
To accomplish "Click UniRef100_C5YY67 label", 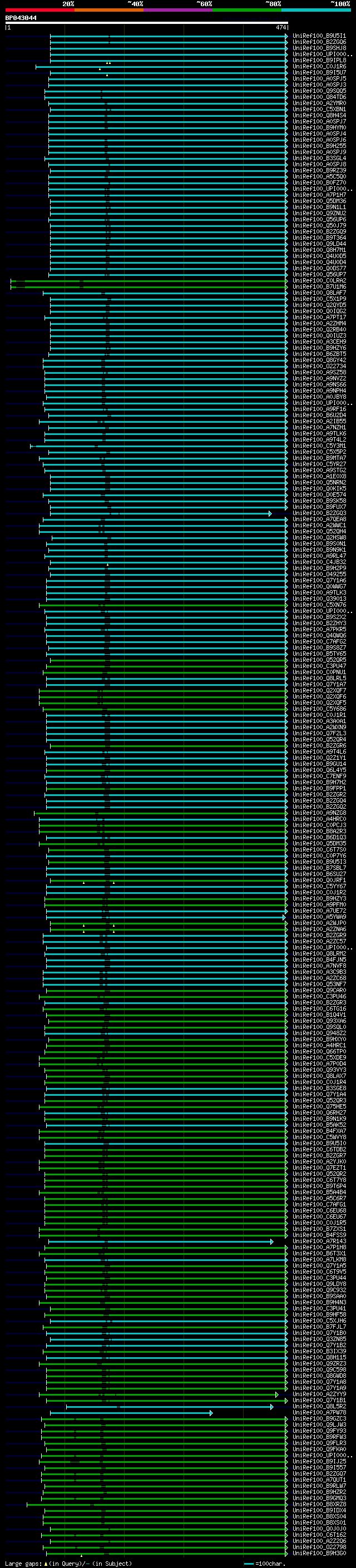I will [x=319, y=886].
